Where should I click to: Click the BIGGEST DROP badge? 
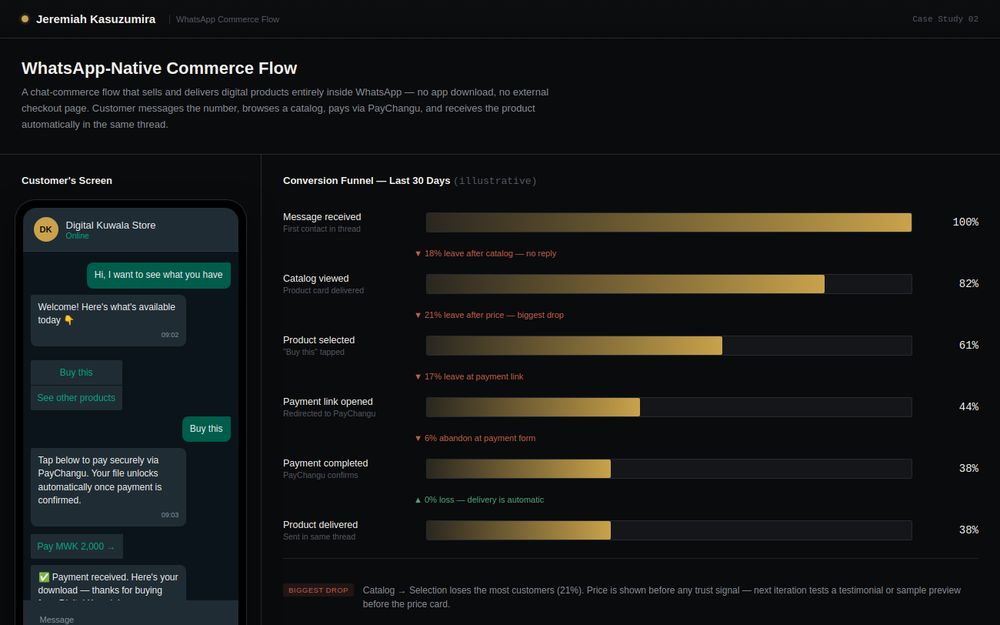tap(318, 591)
